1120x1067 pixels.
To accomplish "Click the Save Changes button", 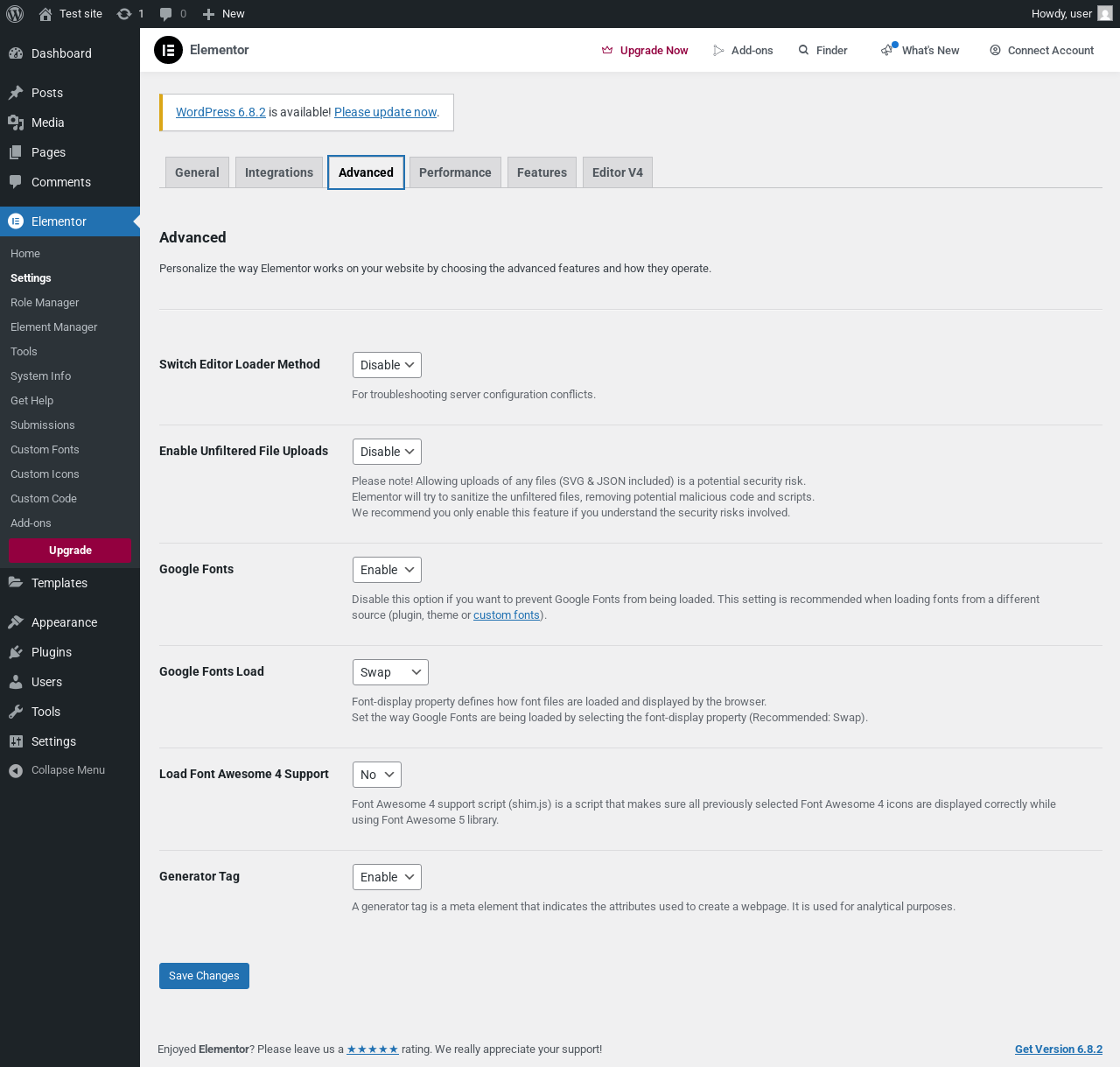I will pos(204,976).
